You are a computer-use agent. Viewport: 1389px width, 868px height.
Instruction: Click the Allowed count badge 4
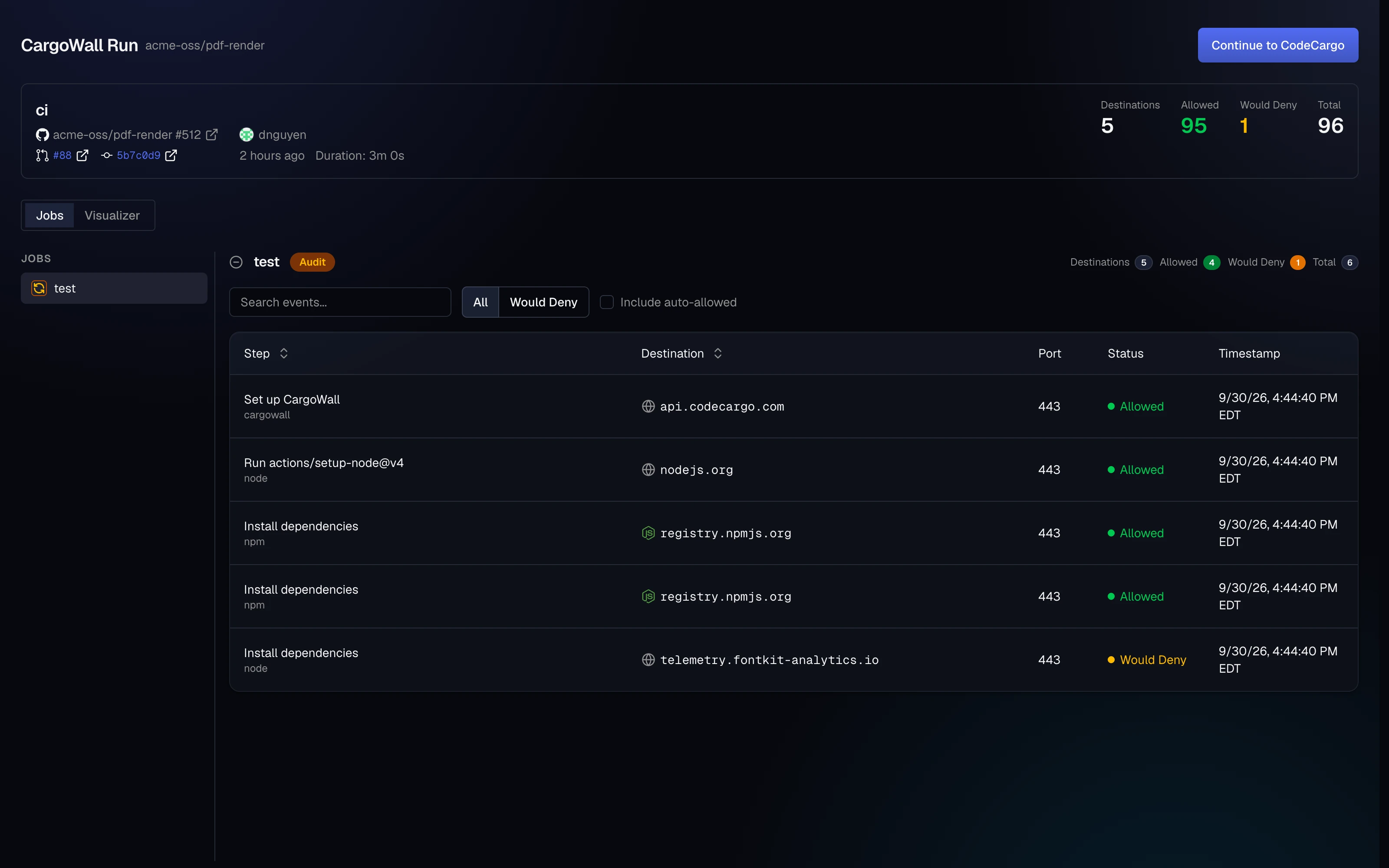tap(1211, 262)
